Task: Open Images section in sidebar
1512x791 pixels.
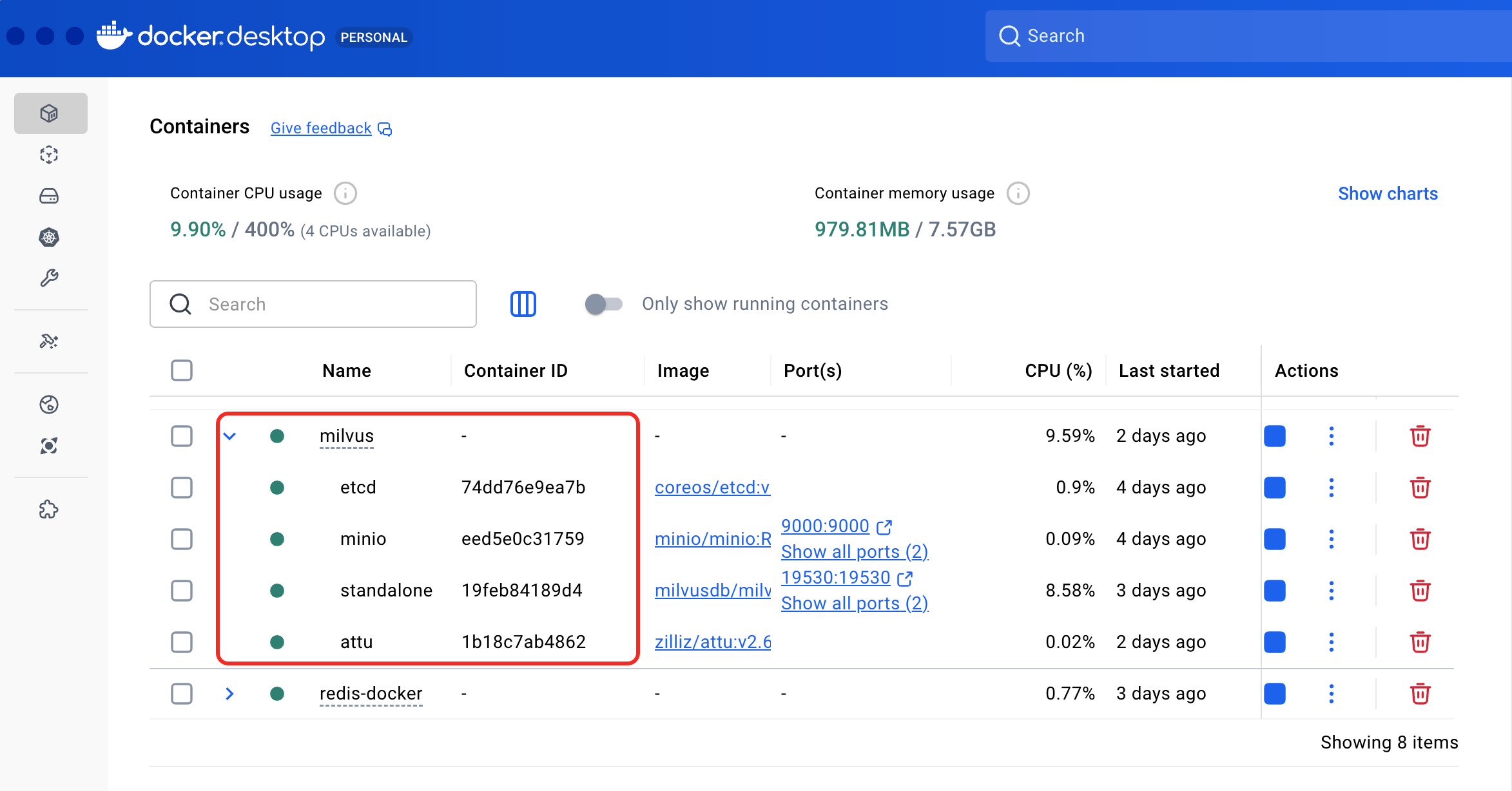Action: point(50,155)
